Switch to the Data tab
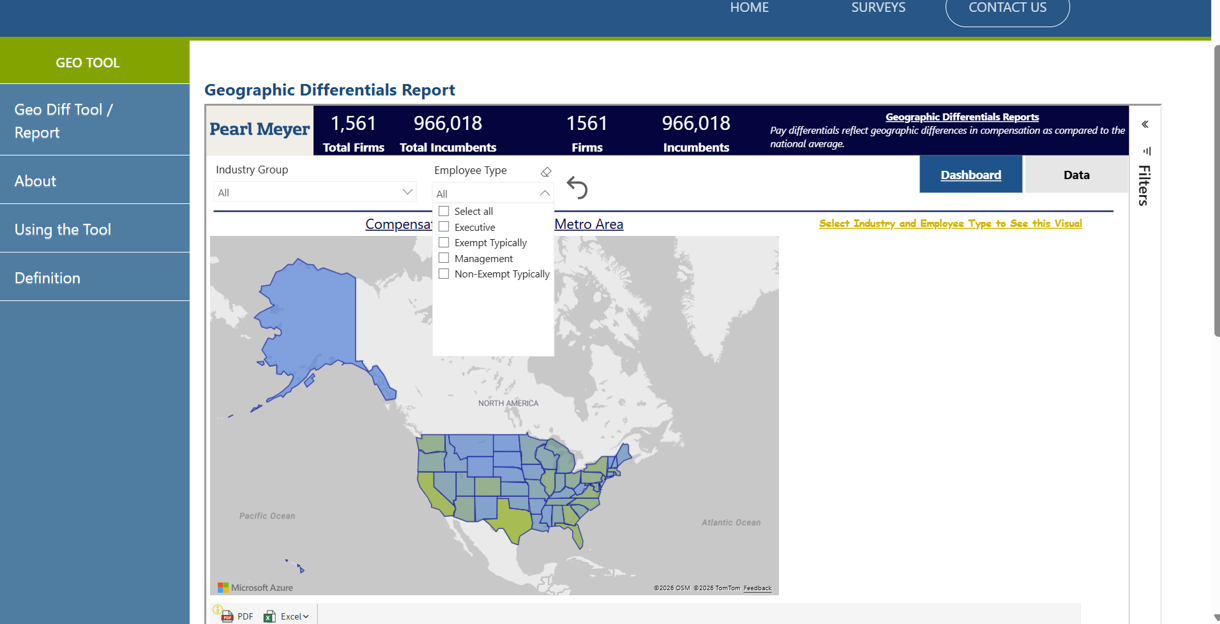This screenshot has height=624, width=1220. point(1076,175)
